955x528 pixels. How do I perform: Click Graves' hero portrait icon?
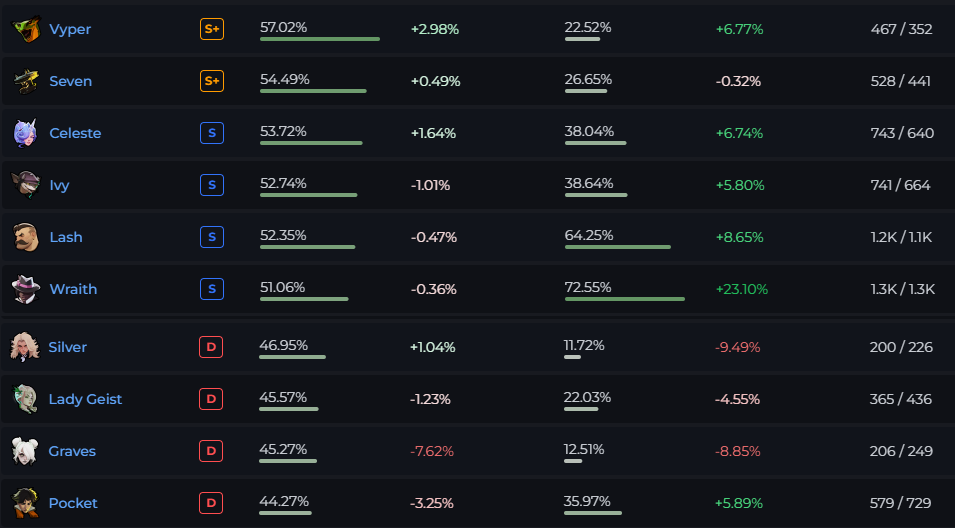coord(25,451)
